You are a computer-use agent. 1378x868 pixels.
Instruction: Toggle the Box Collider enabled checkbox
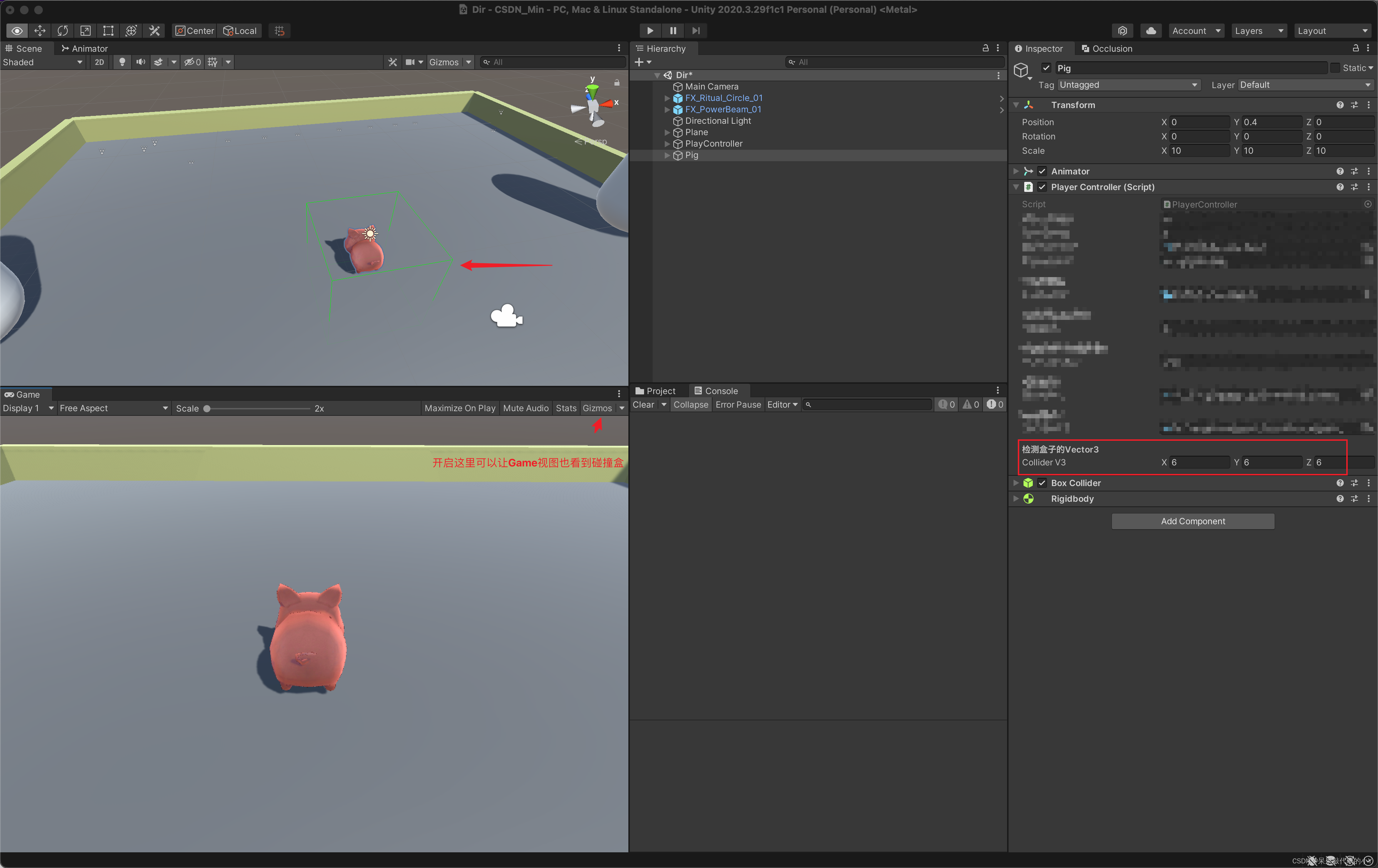coord(1042,483)
